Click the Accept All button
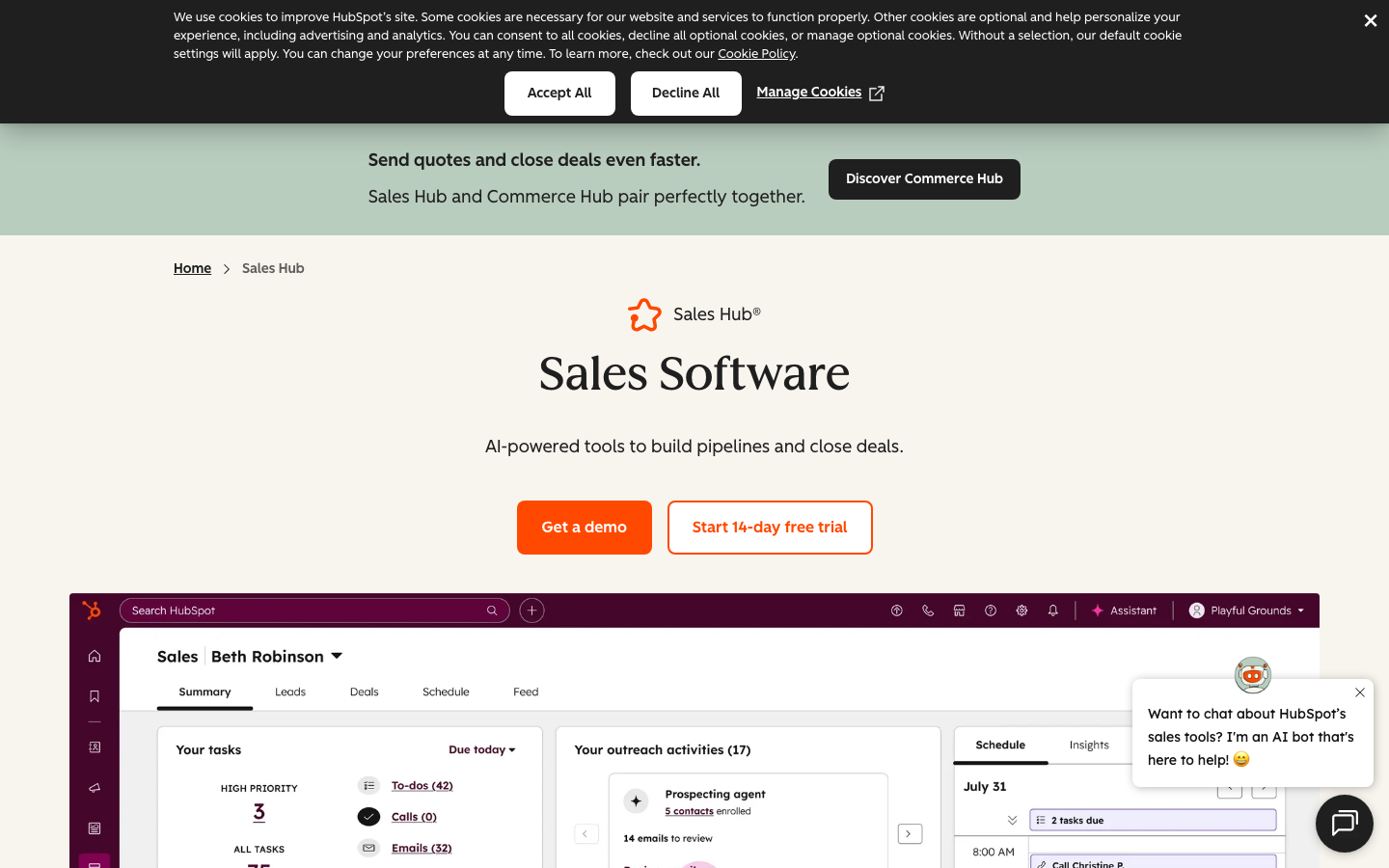The height and width of the screenshot is (868, 1389). [x=559, y=94]
